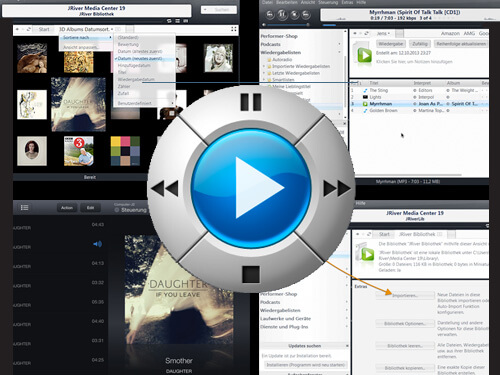Screen dimensions: 500x375
Task: Click the 'Ansicht anpassen...' menu entry
Action: pos(81,47)
